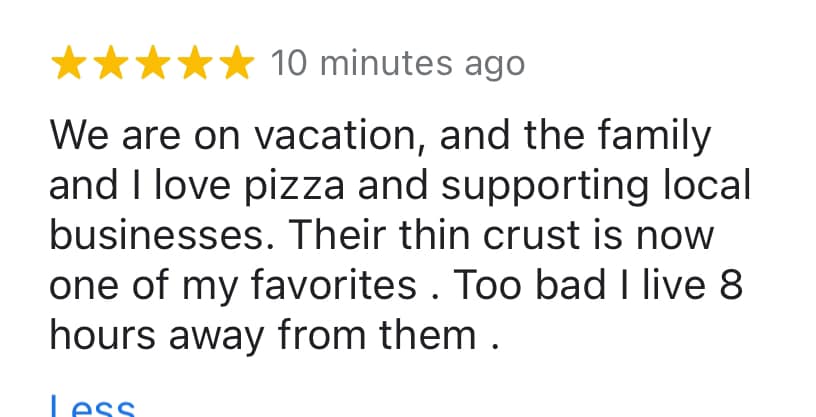Click the fifth gold rating star

point(237,62)
